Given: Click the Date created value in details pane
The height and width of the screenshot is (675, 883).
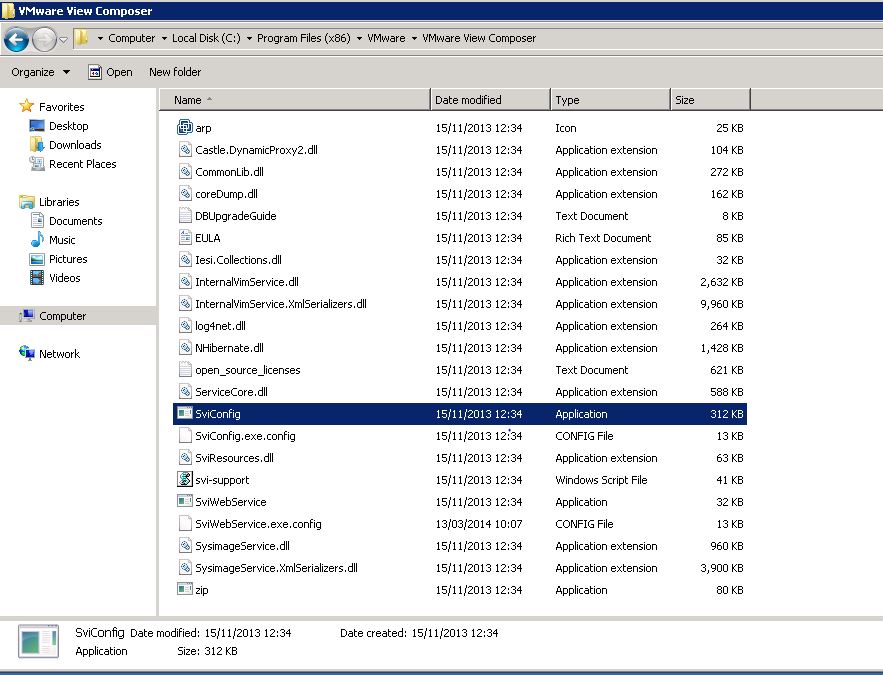Looking at the screenshot, I should [x=454, y=633].
